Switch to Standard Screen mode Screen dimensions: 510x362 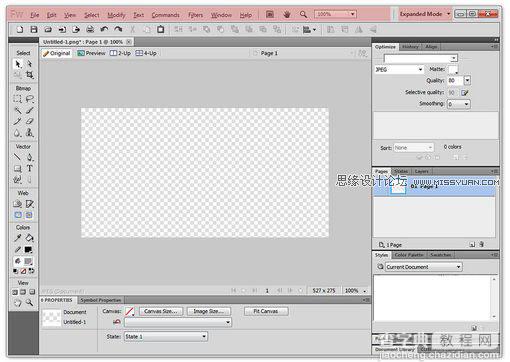[15, 292]
